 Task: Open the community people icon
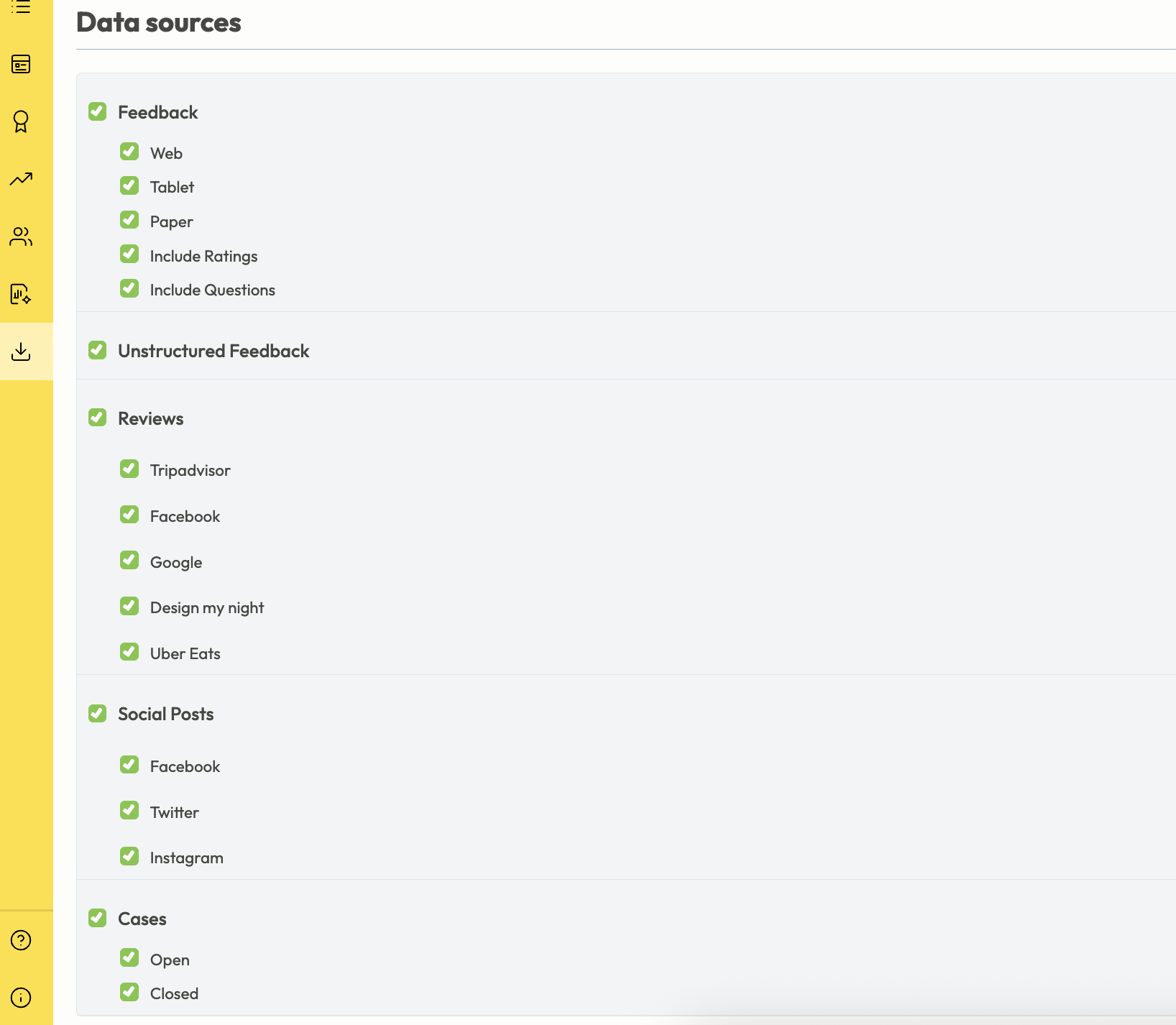pos(21,236)
